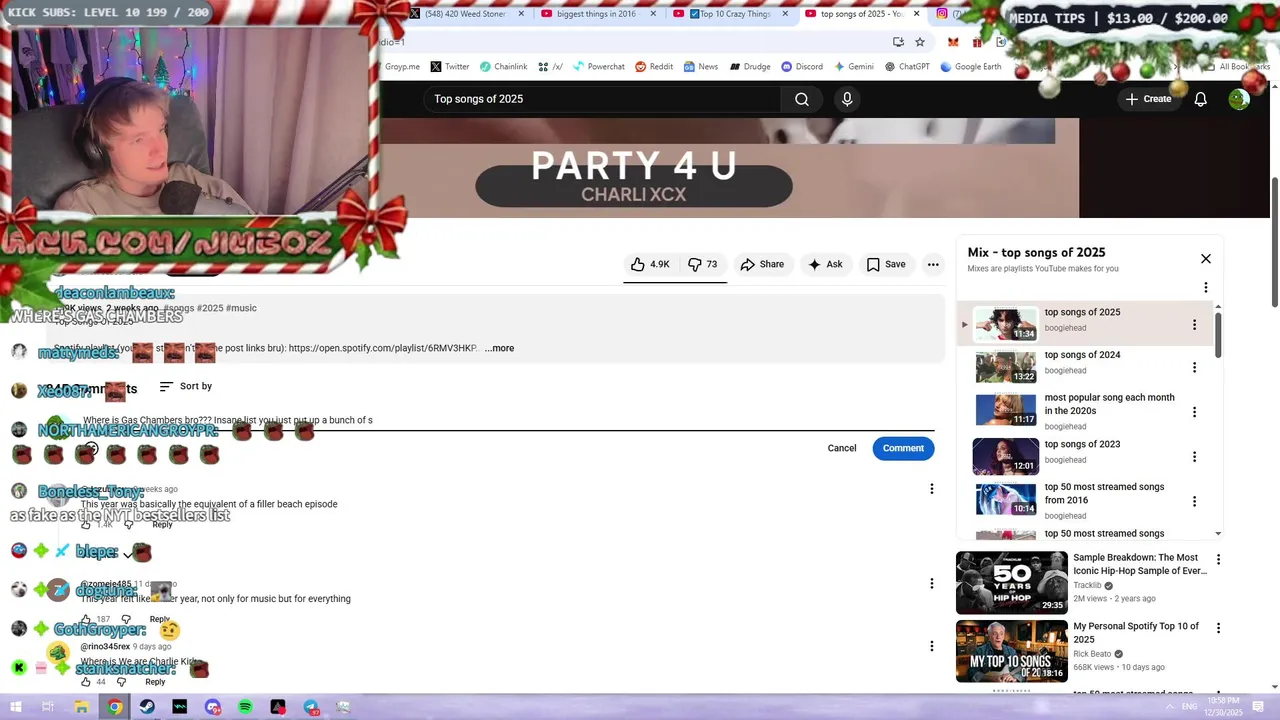
Task: Switch to Top 10 Crazy Things tab
Action: [x=729, y=14]
